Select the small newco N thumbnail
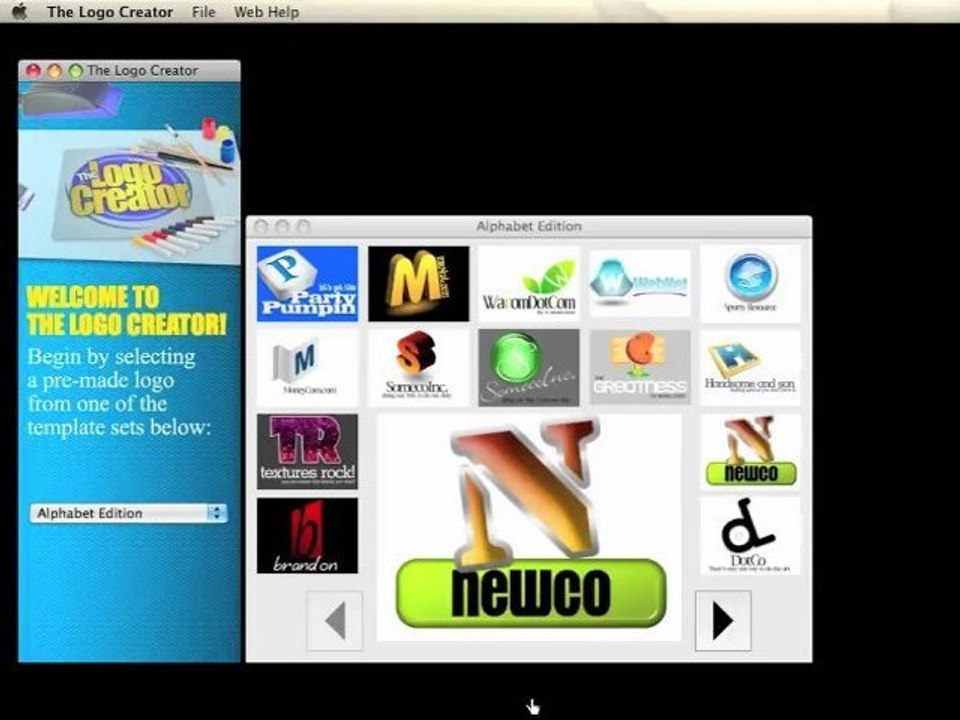The image size is (960, 720). coord(751,452)
